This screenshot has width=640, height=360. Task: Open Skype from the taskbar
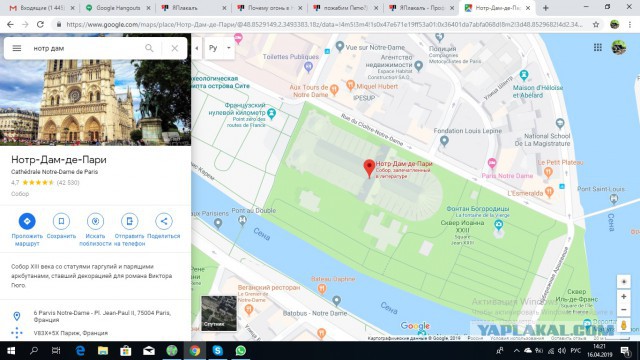[x=218, y=351]
